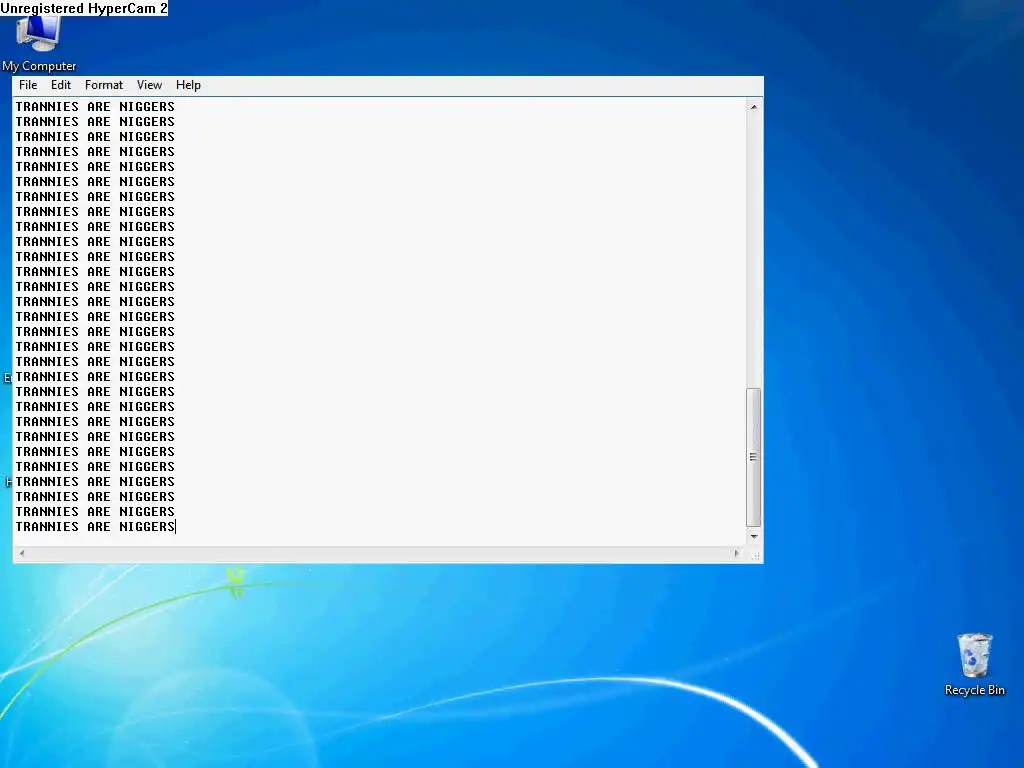Open the Help menu in Notepad

(188, 85)
